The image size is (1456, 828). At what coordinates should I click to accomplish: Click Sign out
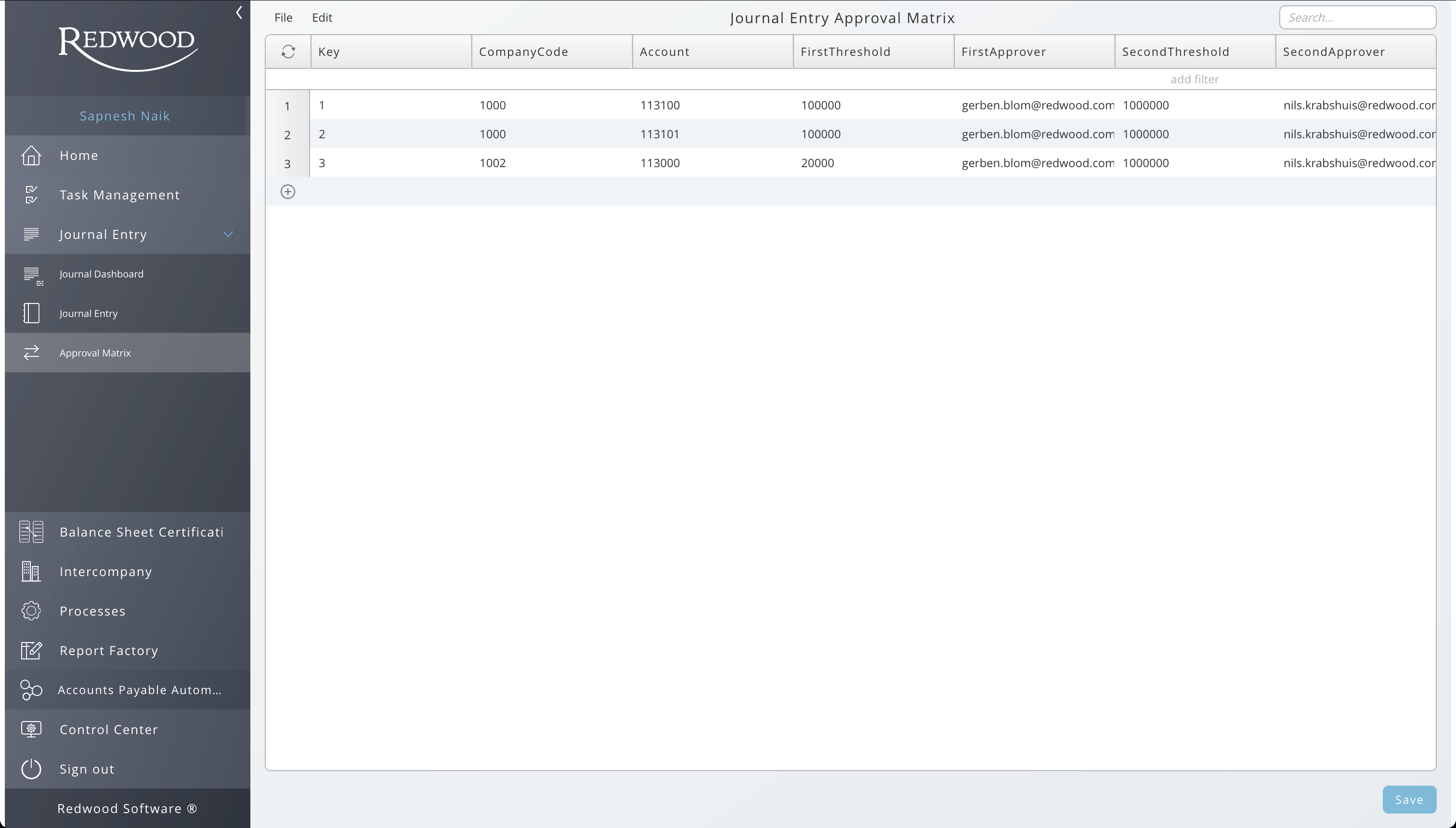pyautogui.click(x=127, y=769)
